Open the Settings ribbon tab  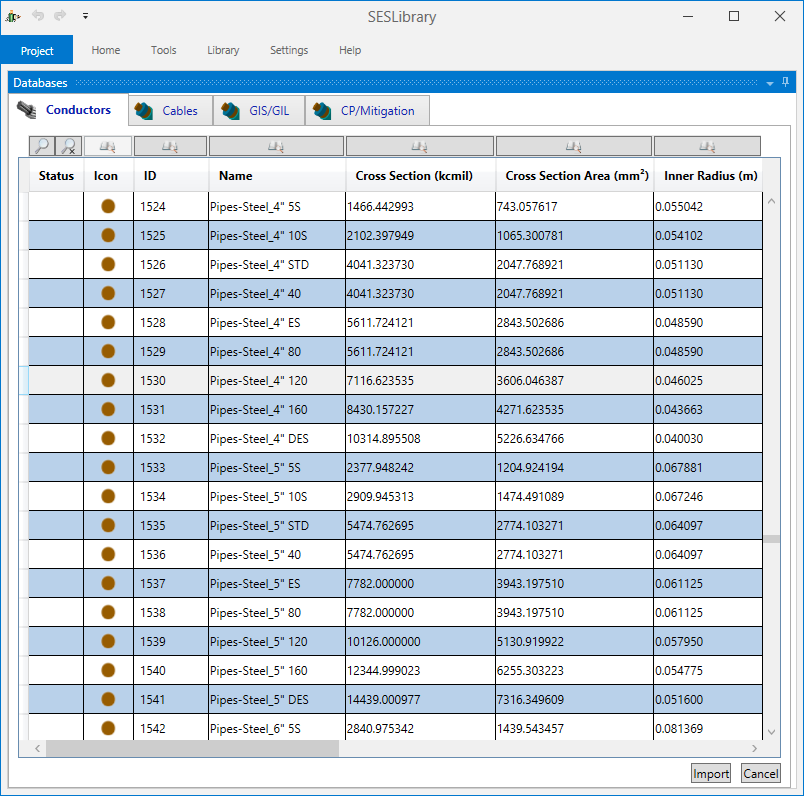coord(289,50)
